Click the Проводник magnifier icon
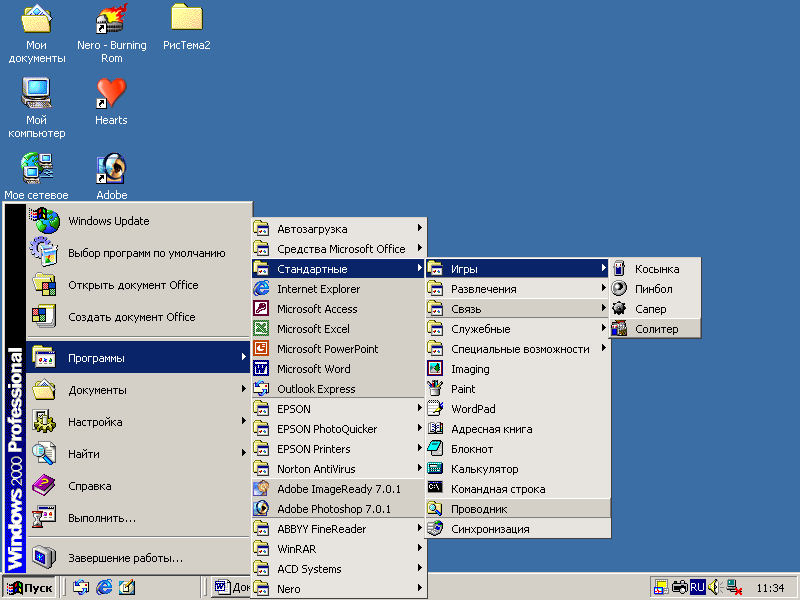This screenshot has width=800, height=600. [x=435, y=509]
